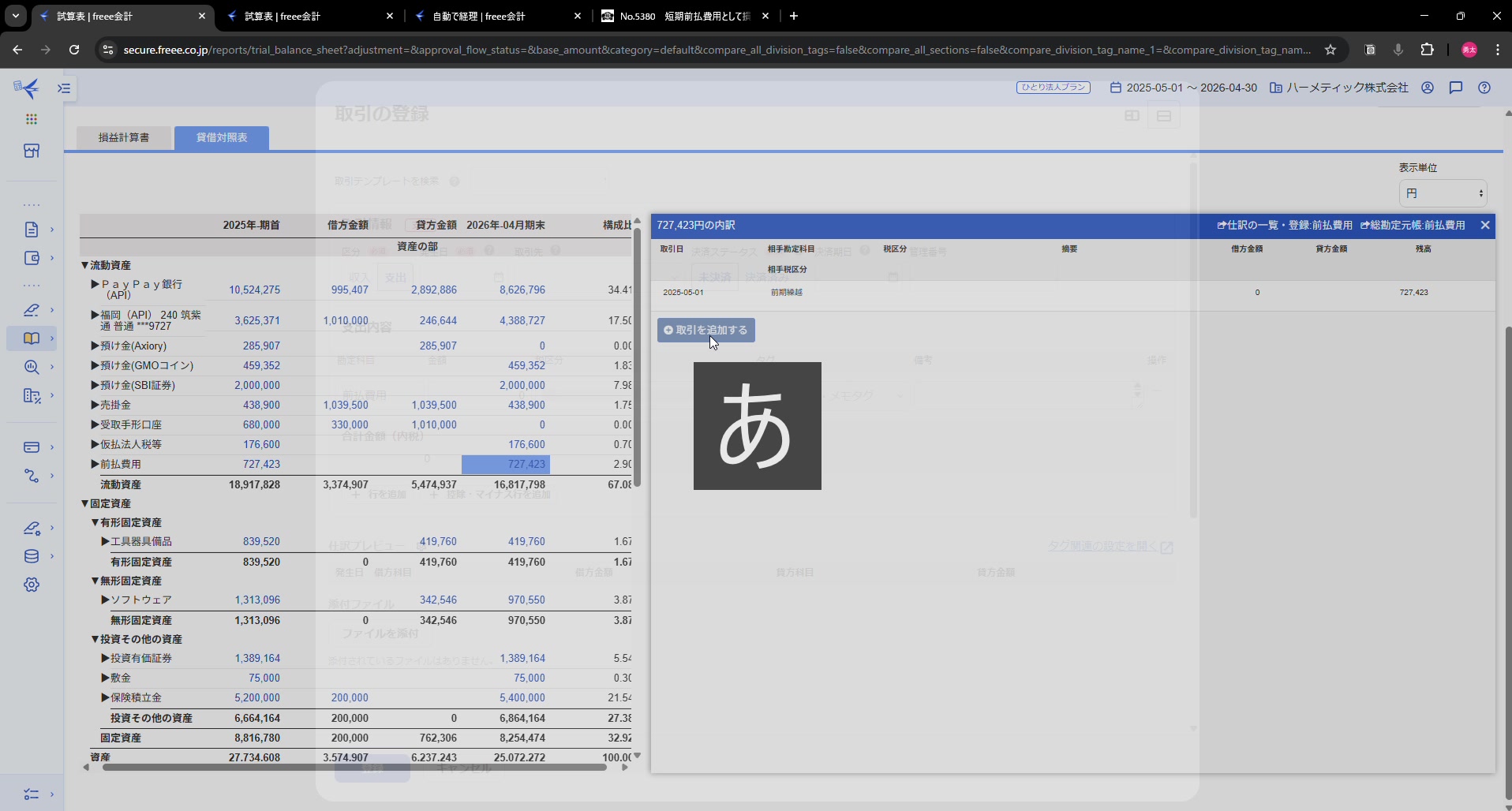This screenshot has width=1512, height=811.
Task: Collapse the 流動資産 section
Action: coord(85,266)
